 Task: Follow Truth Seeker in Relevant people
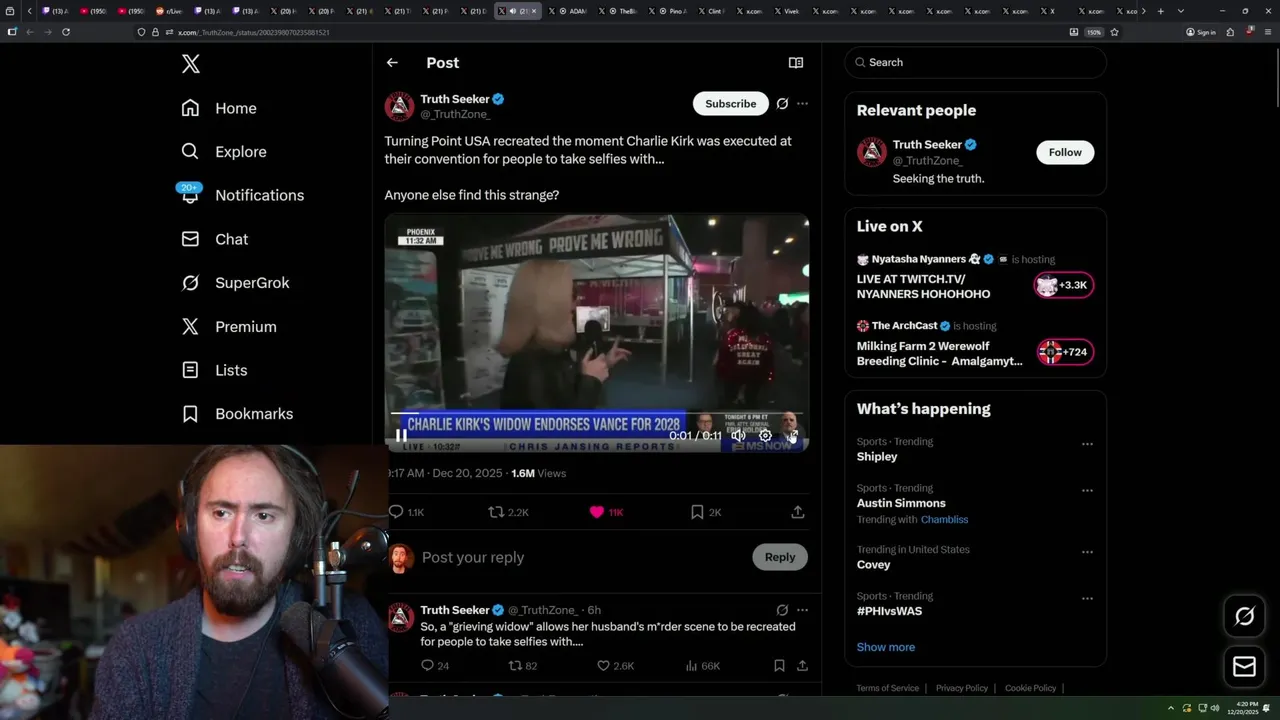tap(1065, 152)
